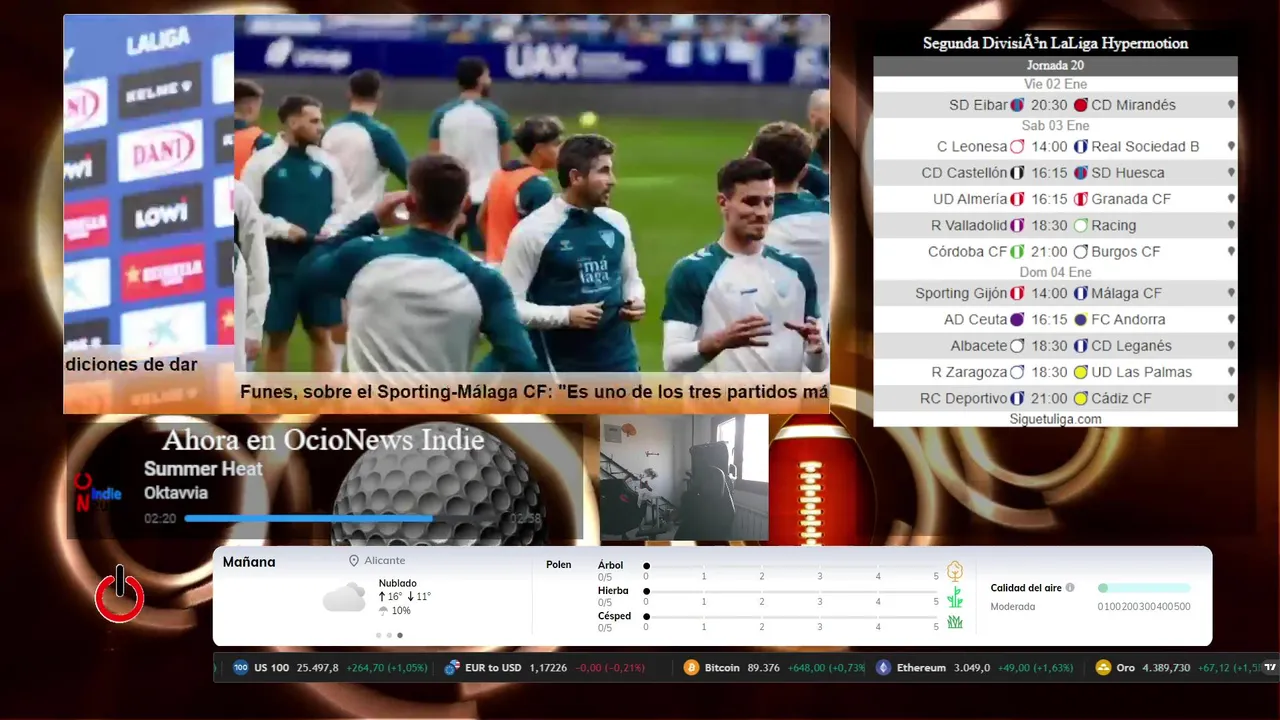Screen dimensions: 1280x720
Task: Click the cloudy weather icon
Action: 344,597
